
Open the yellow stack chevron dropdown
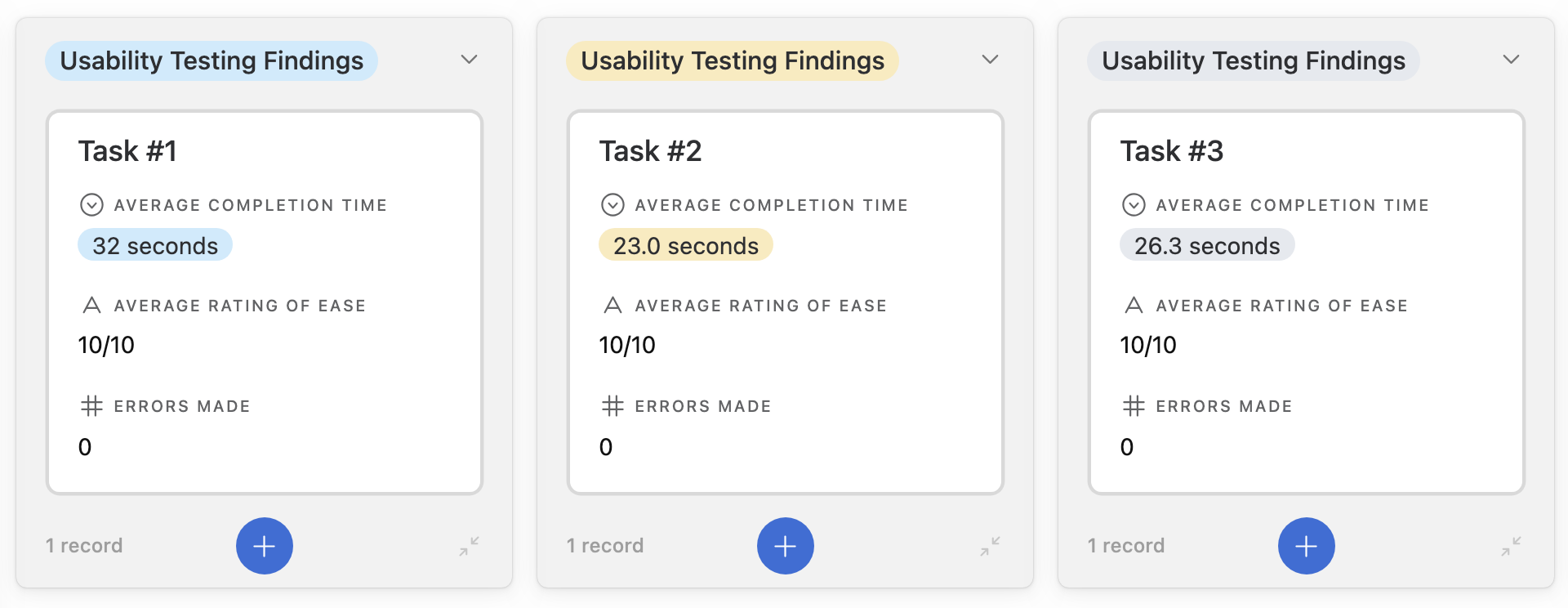(x=990, y=60)
